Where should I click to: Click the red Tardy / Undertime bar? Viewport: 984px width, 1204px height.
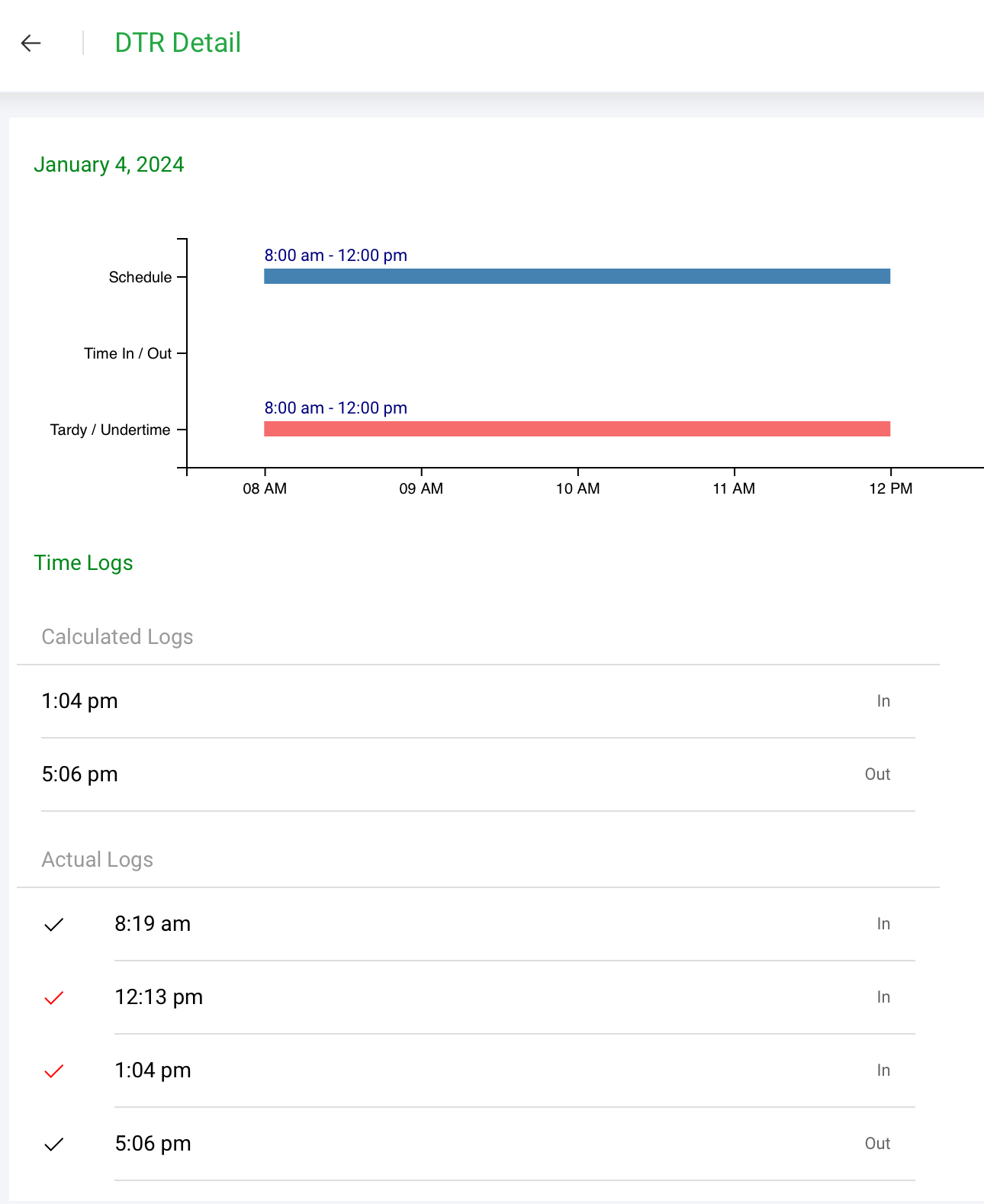click(x=577, y=429)
